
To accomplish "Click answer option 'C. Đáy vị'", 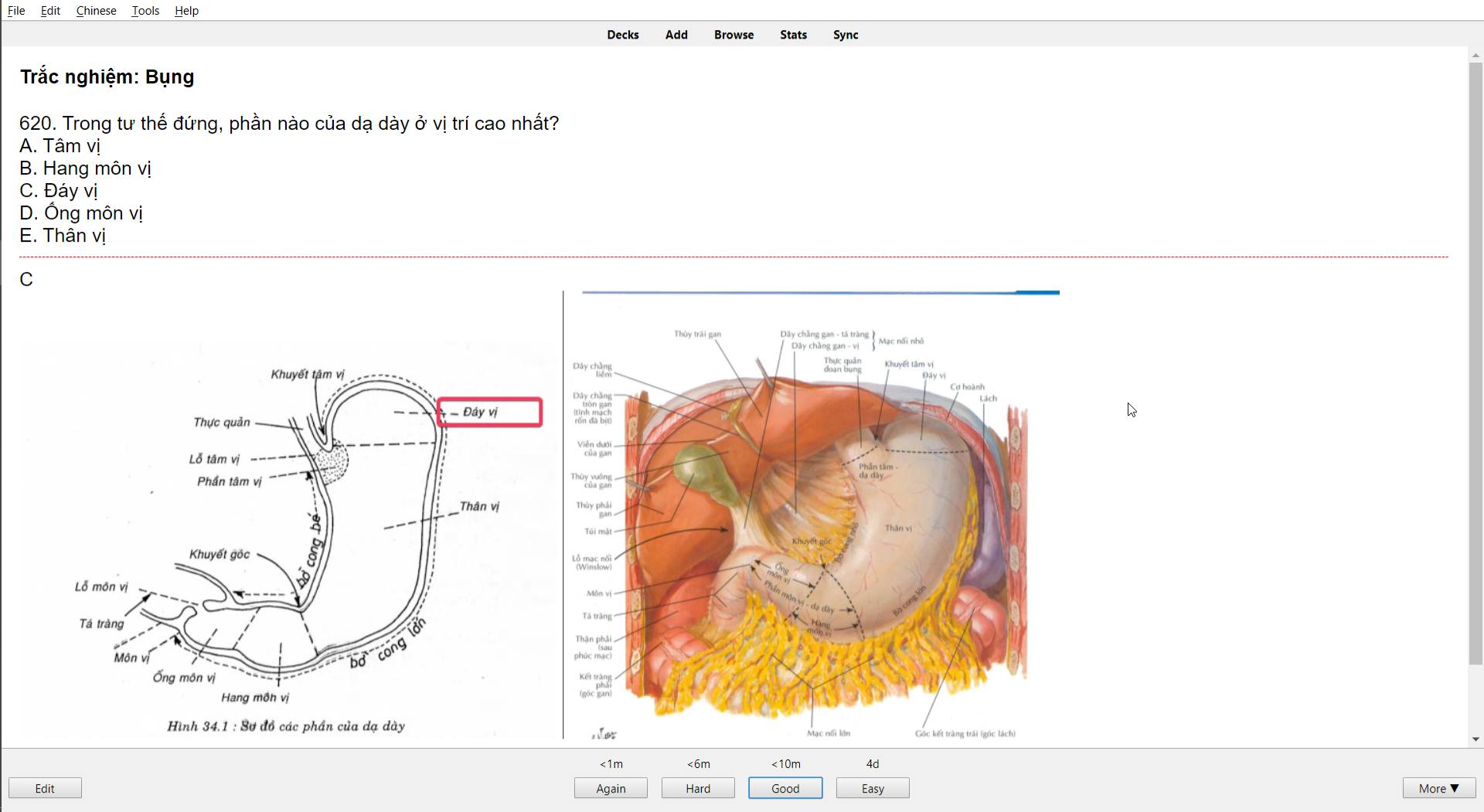I will pyautogui.click(x=58, y=191).
